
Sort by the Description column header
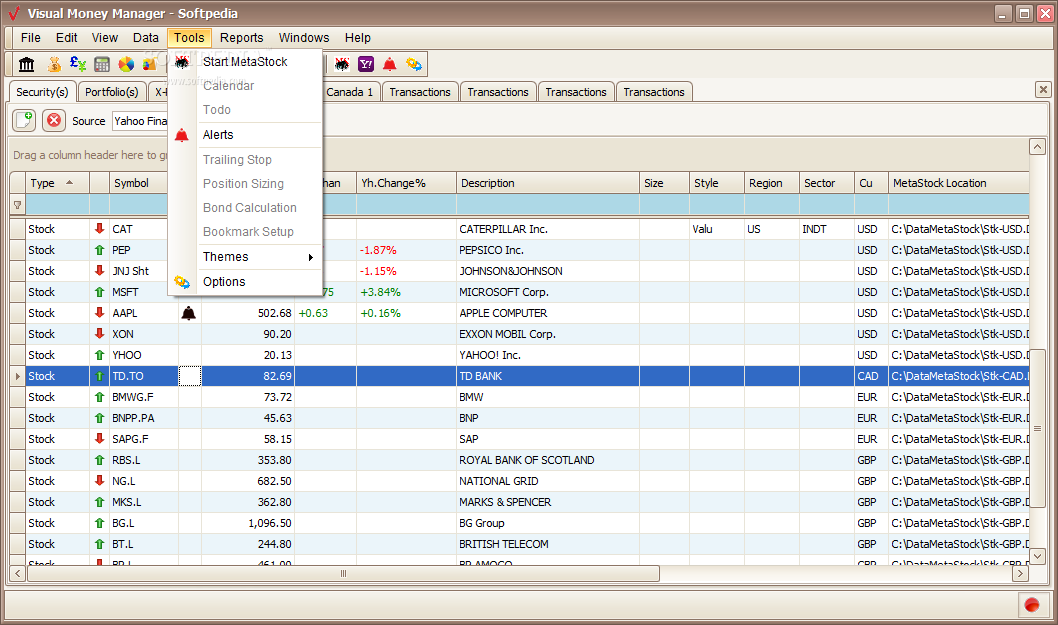(x=547, y=183)
